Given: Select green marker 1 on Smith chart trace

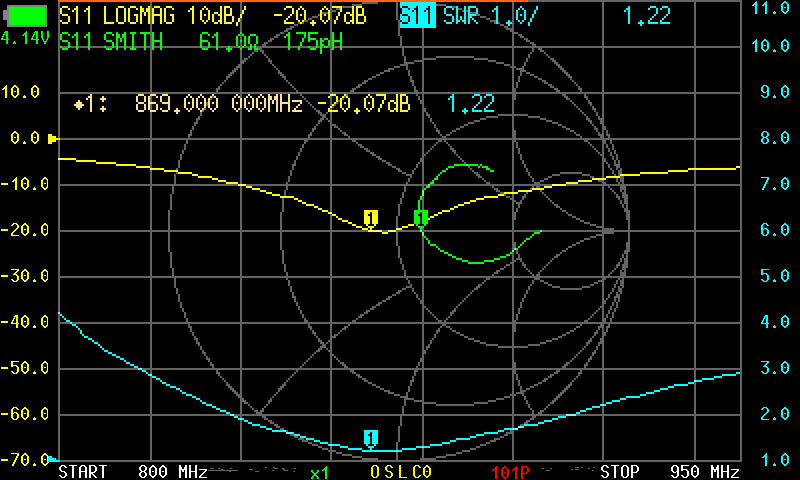Looking at the screenshot, I should click(x=420, y=219).
